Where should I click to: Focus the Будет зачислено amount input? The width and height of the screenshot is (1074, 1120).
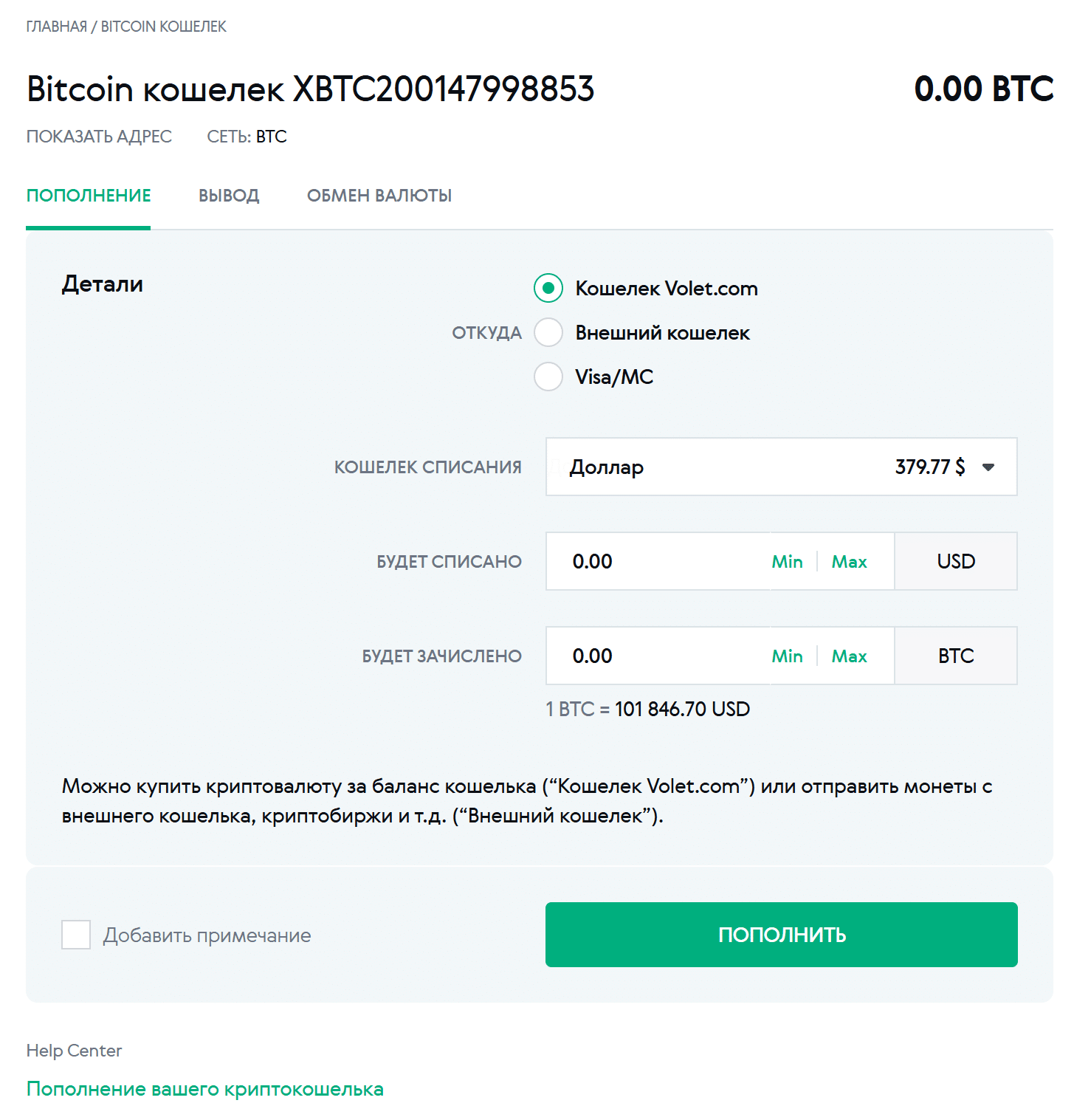[x=657, y=656]
